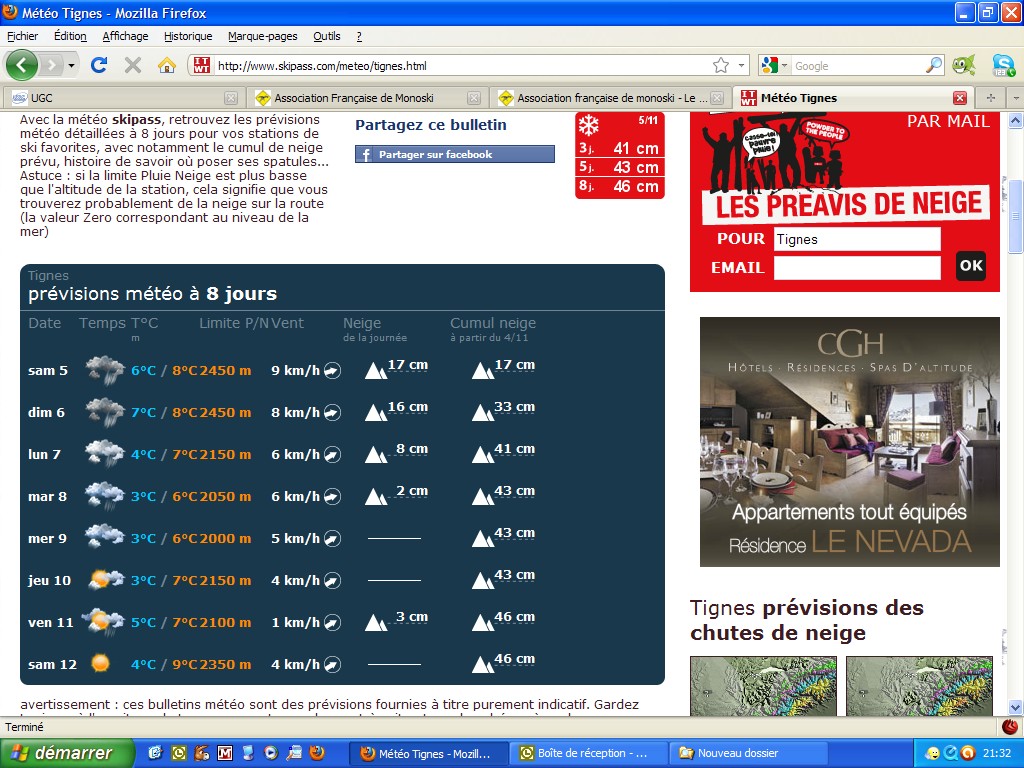Click the page scrollbar down arrow

[x=1016, y=707]
